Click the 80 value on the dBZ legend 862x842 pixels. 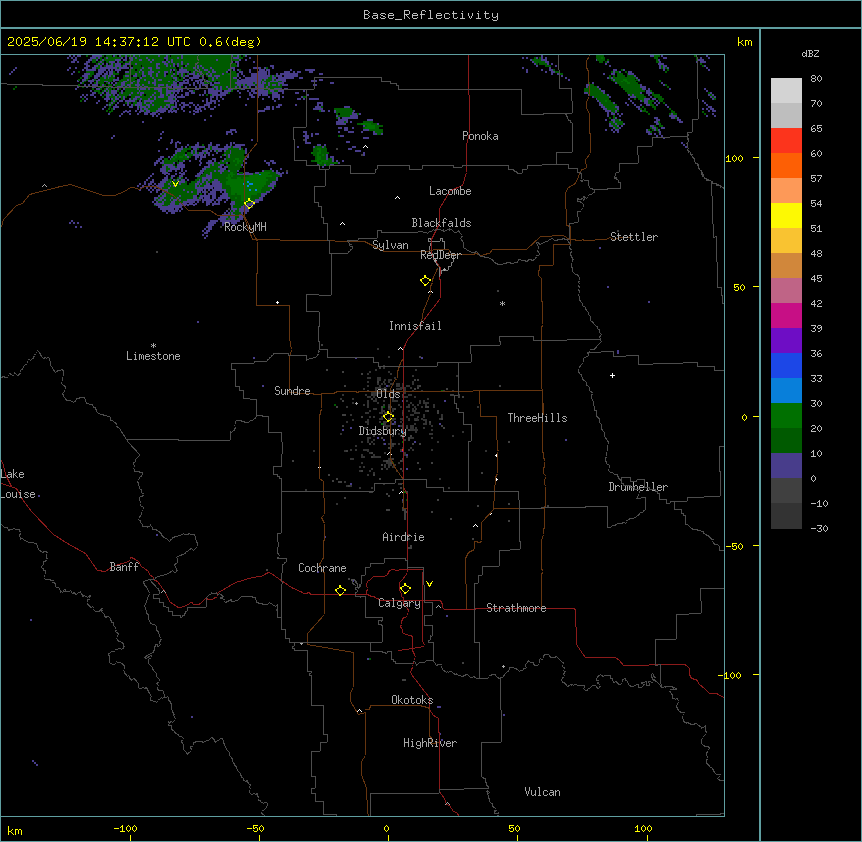tap(816, 79)
